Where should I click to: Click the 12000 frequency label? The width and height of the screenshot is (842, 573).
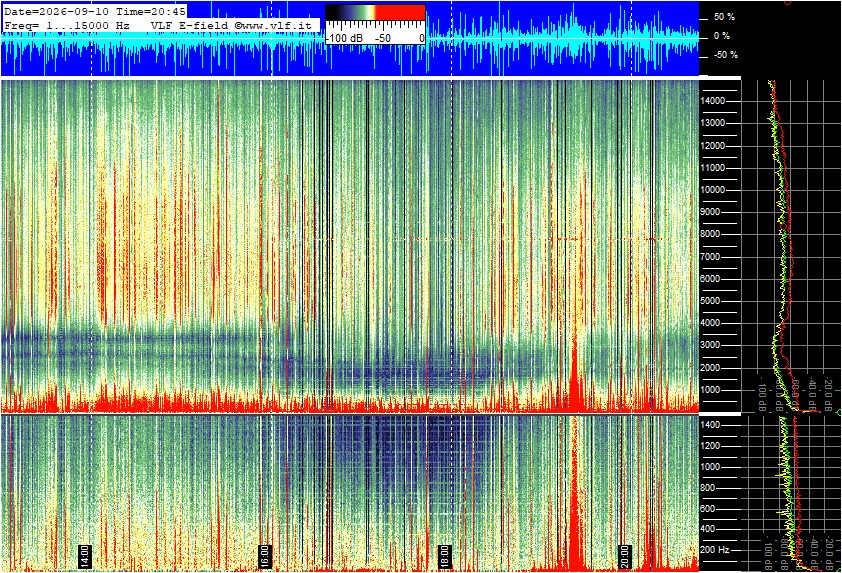[x=713, y=146]
